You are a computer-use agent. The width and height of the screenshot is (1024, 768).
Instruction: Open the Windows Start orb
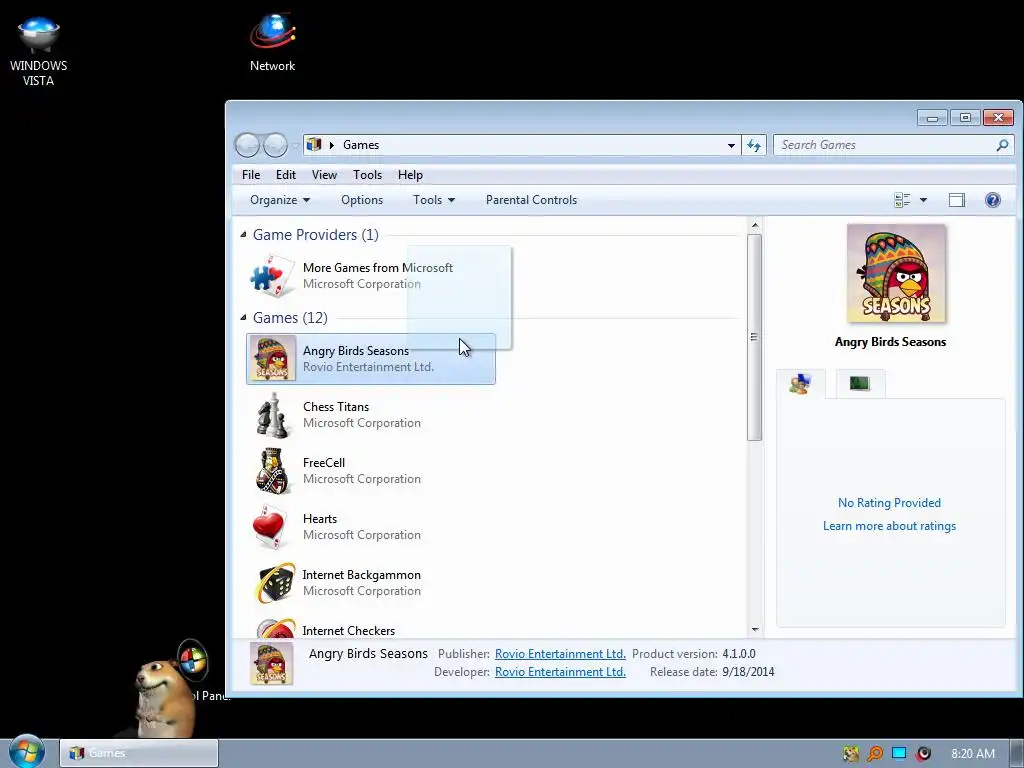point(26,752)
